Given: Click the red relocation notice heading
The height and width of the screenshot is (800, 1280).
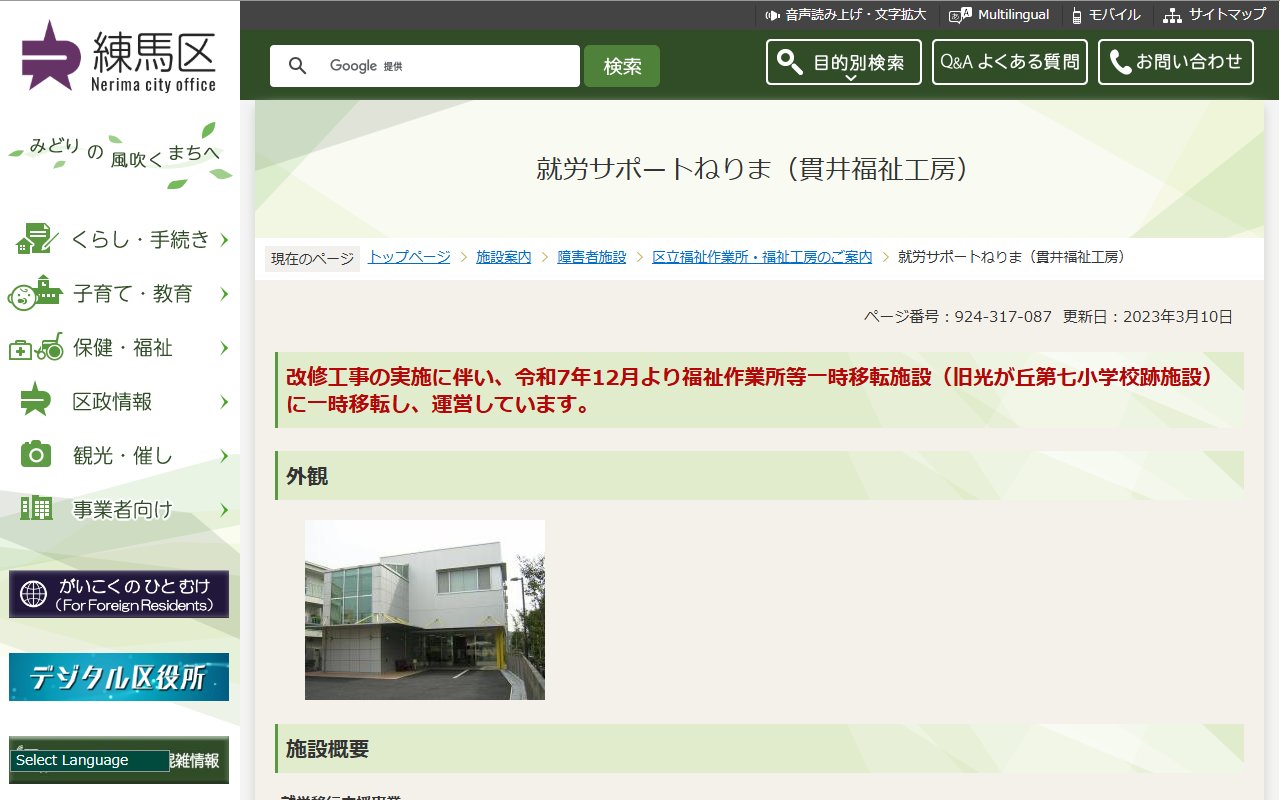Looking at the screenshot, I should click(760, 390).
